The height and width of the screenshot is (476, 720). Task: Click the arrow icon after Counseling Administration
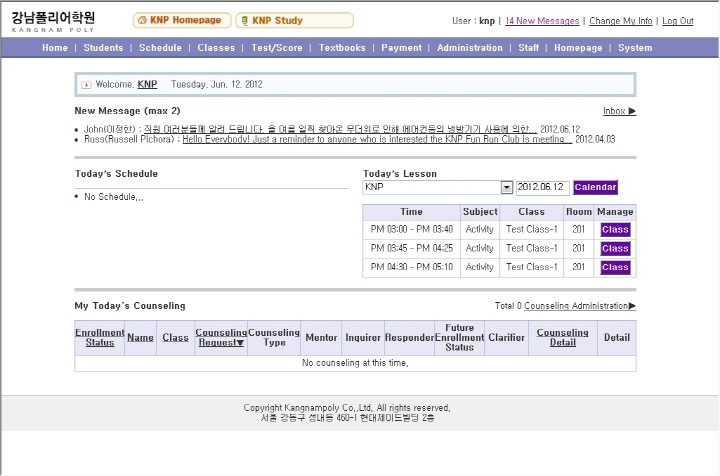pyautogui.click(x=632, y=306)
